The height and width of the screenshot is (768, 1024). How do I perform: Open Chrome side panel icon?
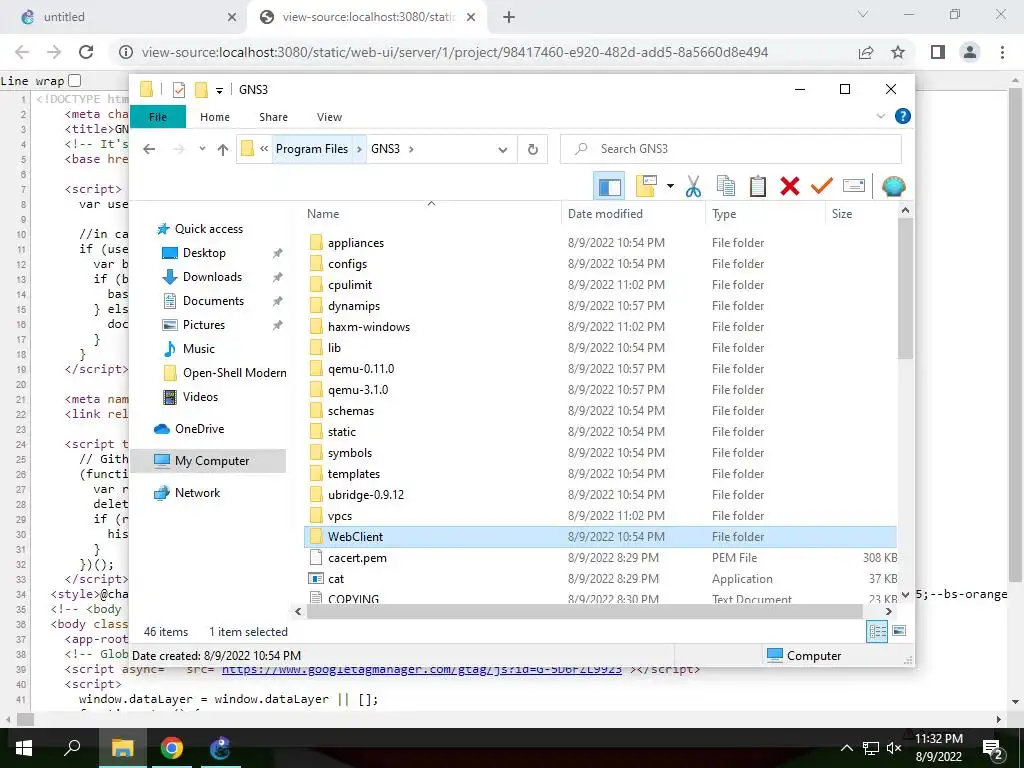(x=938, y=52)
